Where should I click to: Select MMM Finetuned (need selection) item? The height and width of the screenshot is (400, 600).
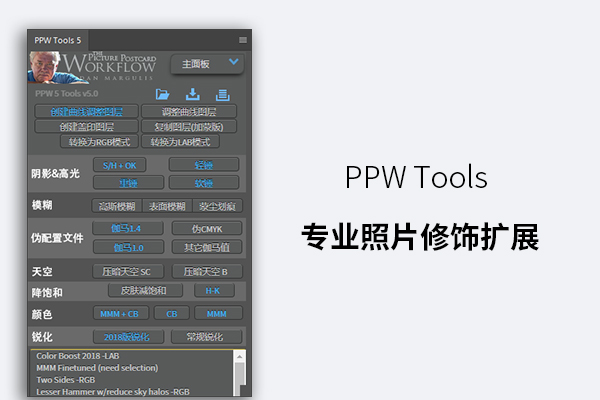pos(97,367)
